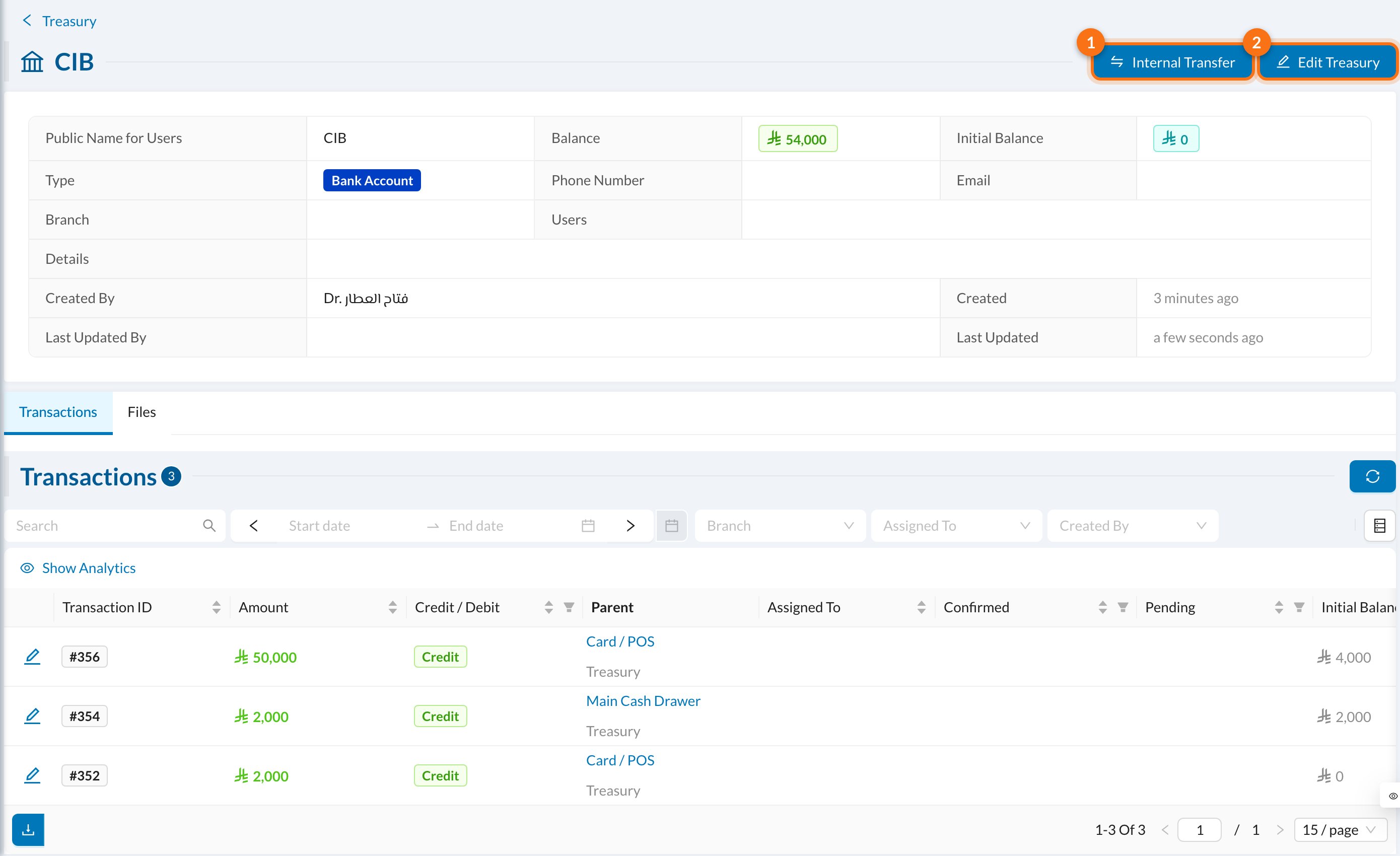The height and width of the screenshot is (856, 1400).
Task: Open the Created By filter dropdown
Action: 1133,525
